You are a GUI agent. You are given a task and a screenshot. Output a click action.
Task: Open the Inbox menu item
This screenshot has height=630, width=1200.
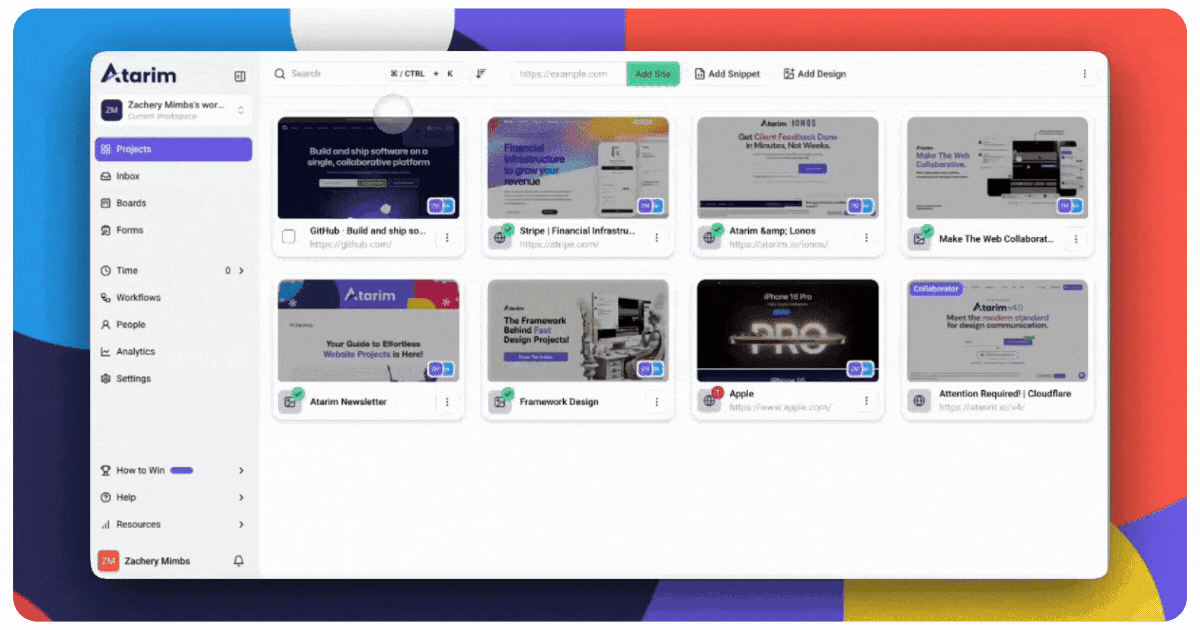(x=128, y=176)
